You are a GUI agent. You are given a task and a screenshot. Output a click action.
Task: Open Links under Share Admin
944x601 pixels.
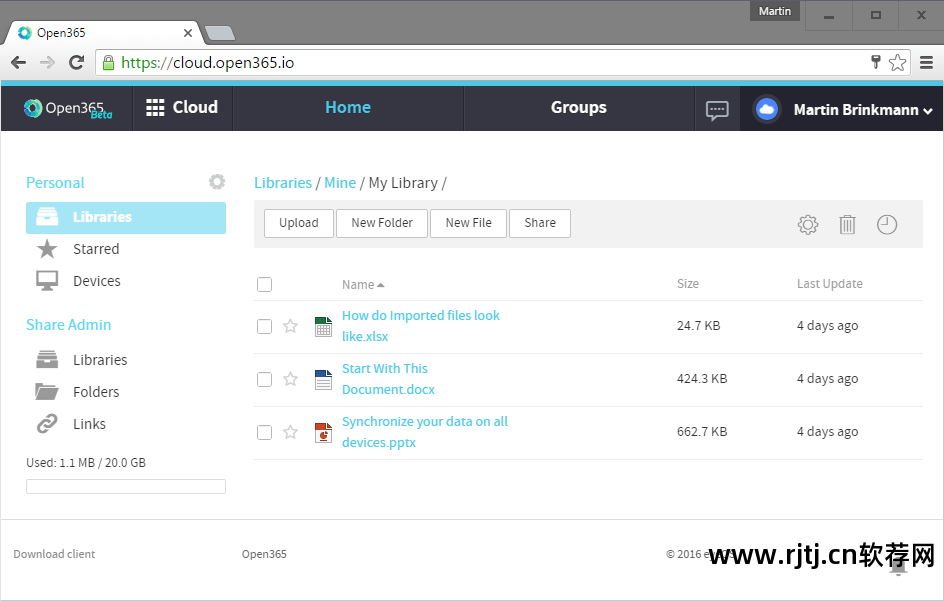(x=89, y=424)
